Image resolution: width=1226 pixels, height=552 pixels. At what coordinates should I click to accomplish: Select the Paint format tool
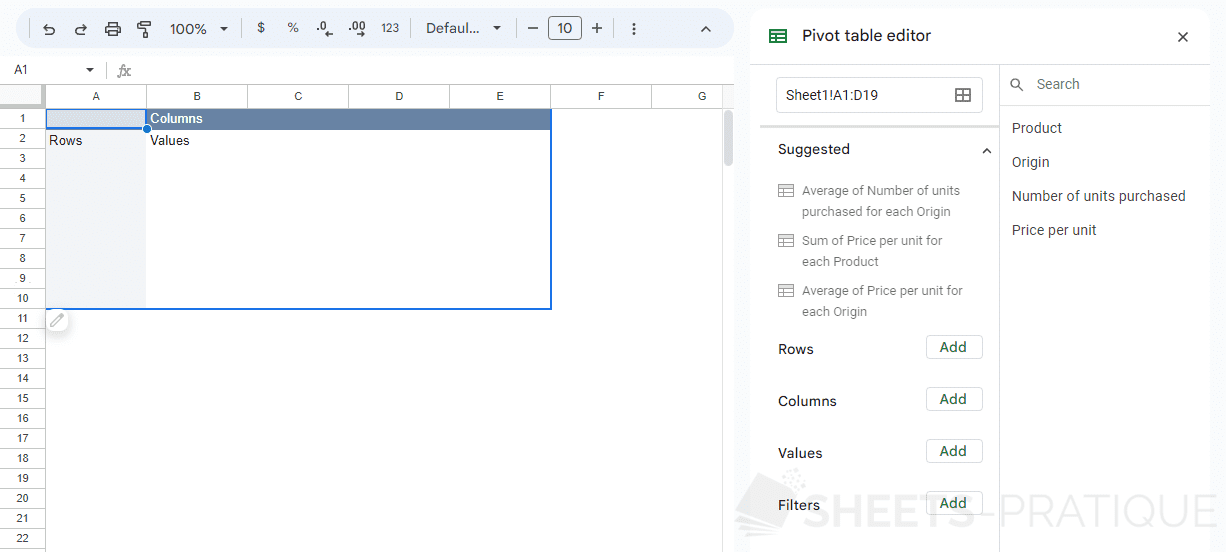coord(144,29)
